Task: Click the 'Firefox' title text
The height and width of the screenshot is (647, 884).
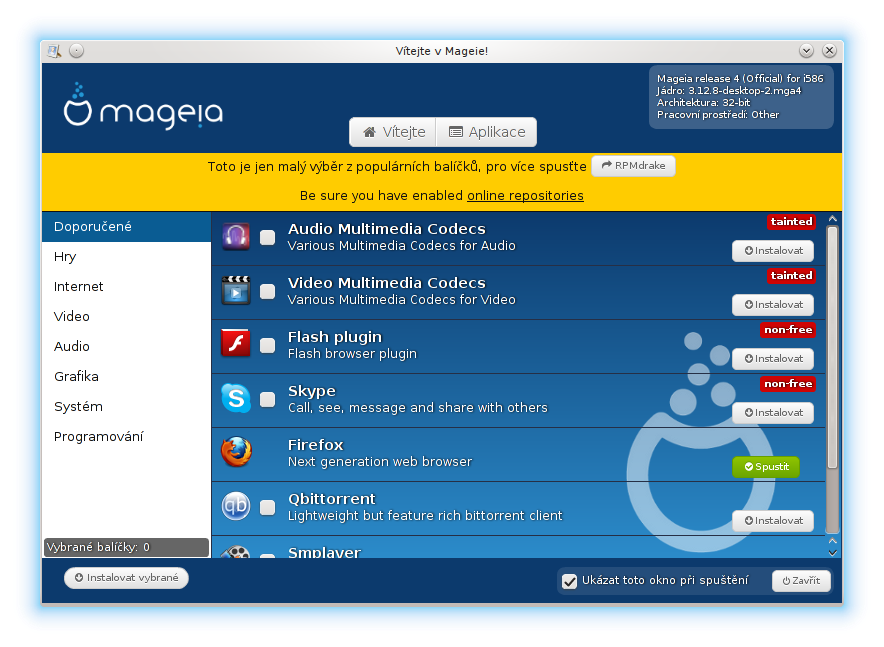Action: (315, 445)
